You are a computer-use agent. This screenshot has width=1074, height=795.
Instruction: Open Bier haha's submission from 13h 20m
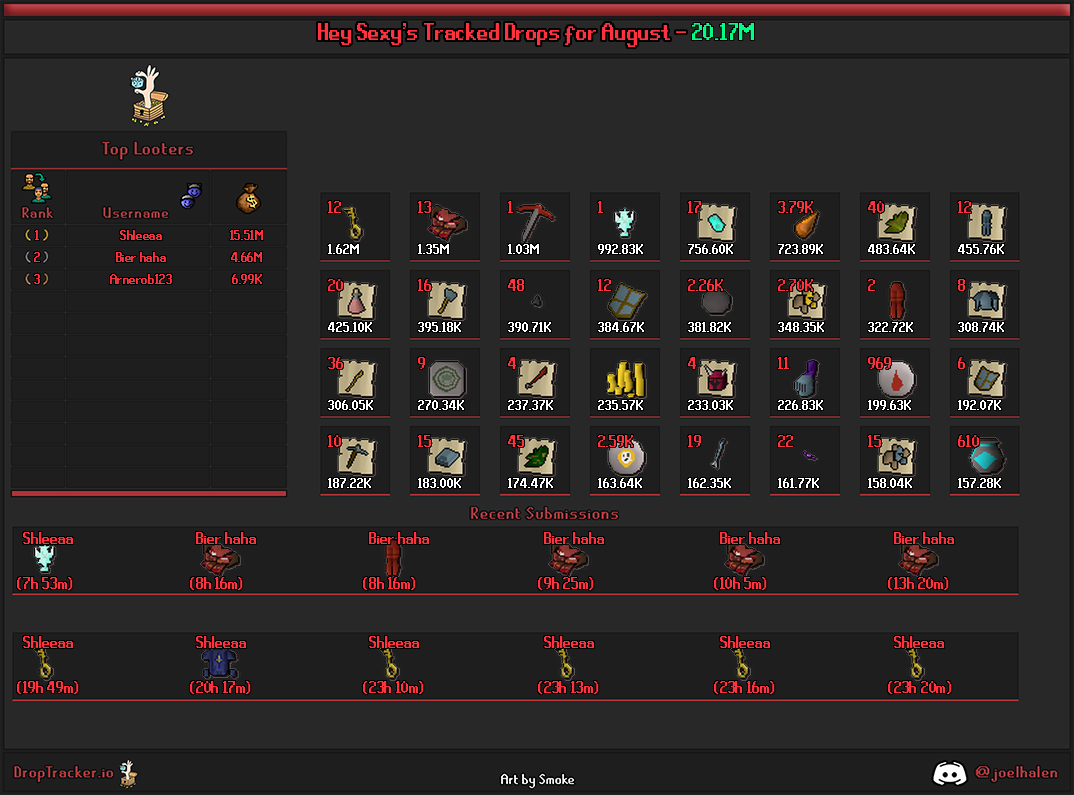pos(919,561)
